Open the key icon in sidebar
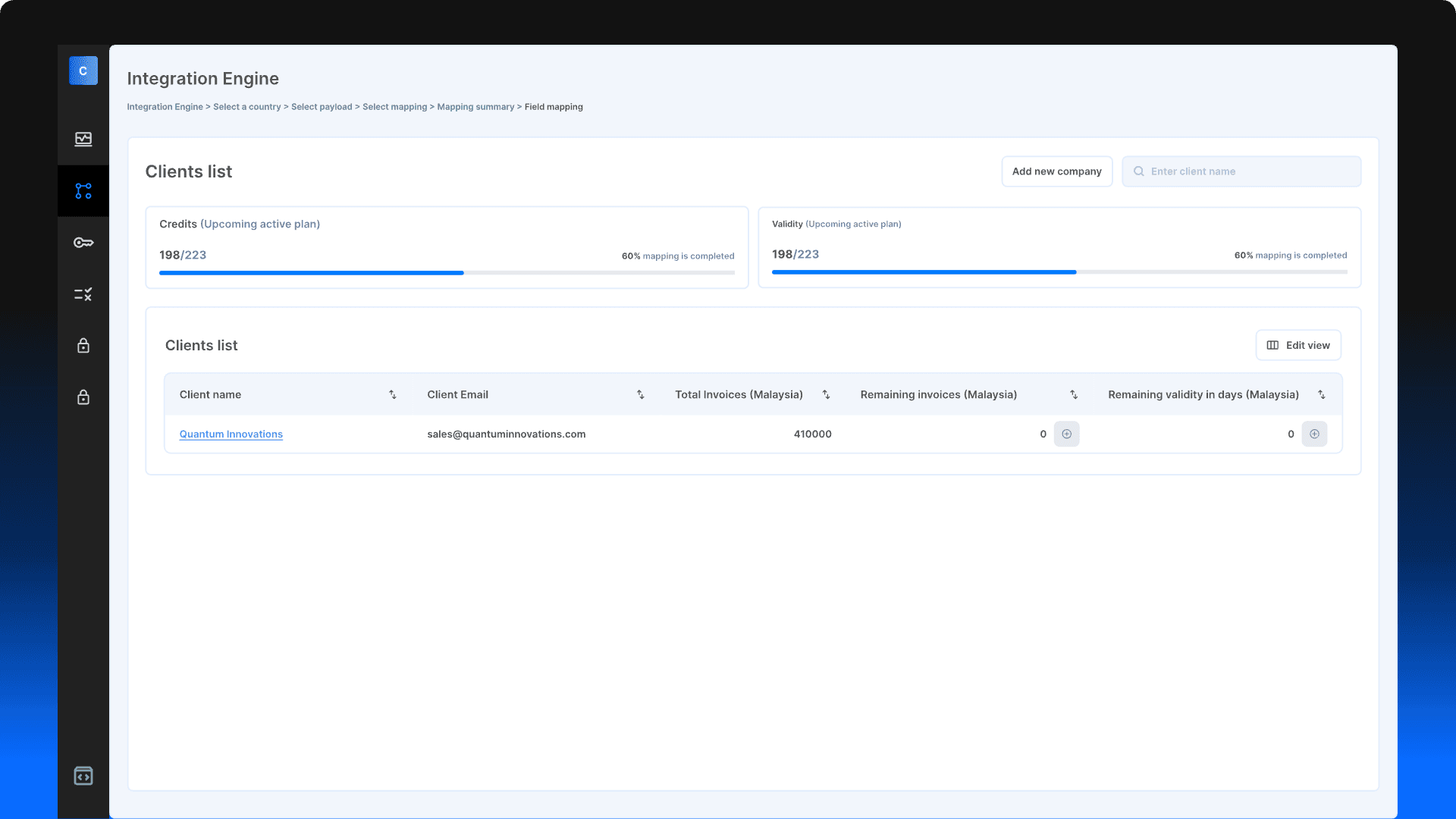The image size is (1456, 819). (x=83, y=243)
